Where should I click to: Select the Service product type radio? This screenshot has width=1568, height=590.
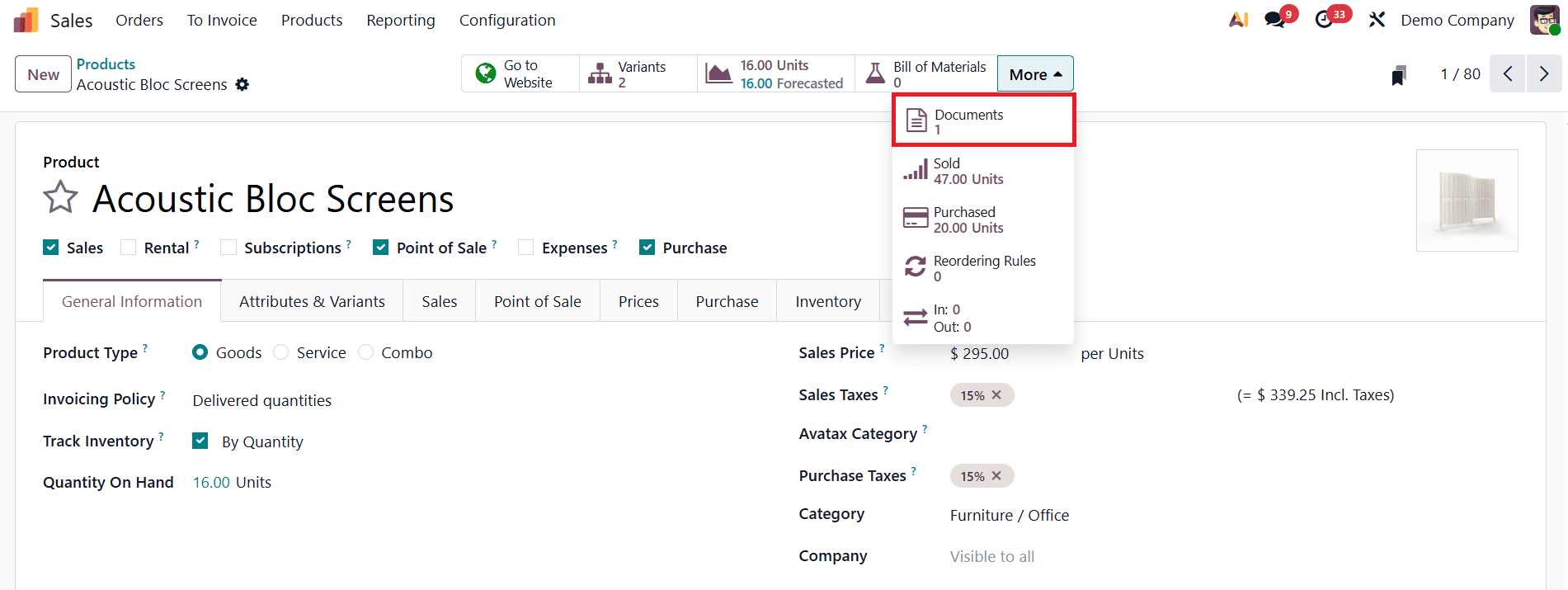click(x=281, y=352)
